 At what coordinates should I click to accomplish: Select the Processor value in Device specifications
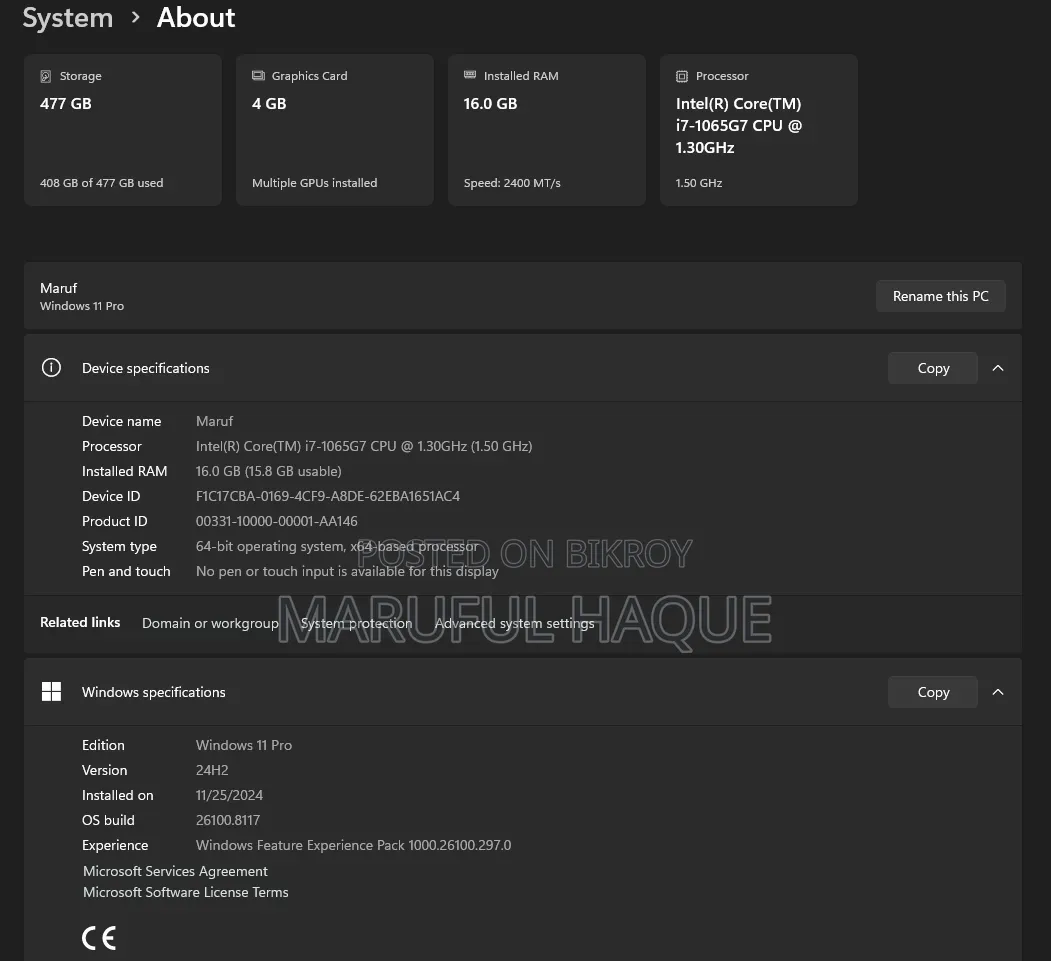tap(364, 446)
